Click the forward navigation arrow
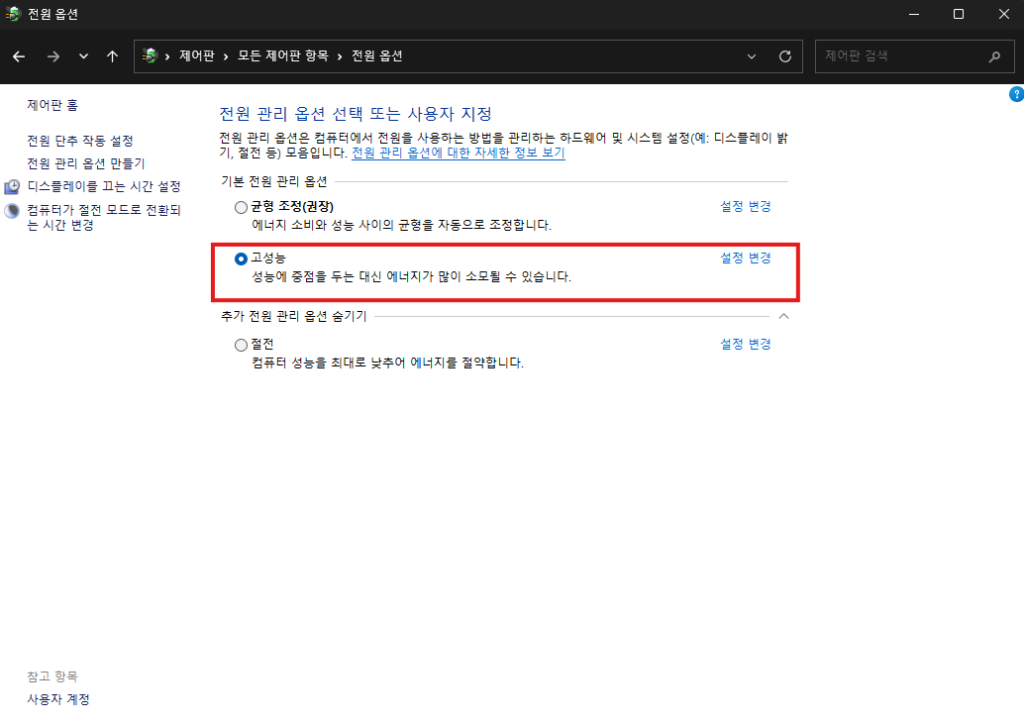Screen dimensions: 1024x725 pyautogui.click(x=52, y=56)
